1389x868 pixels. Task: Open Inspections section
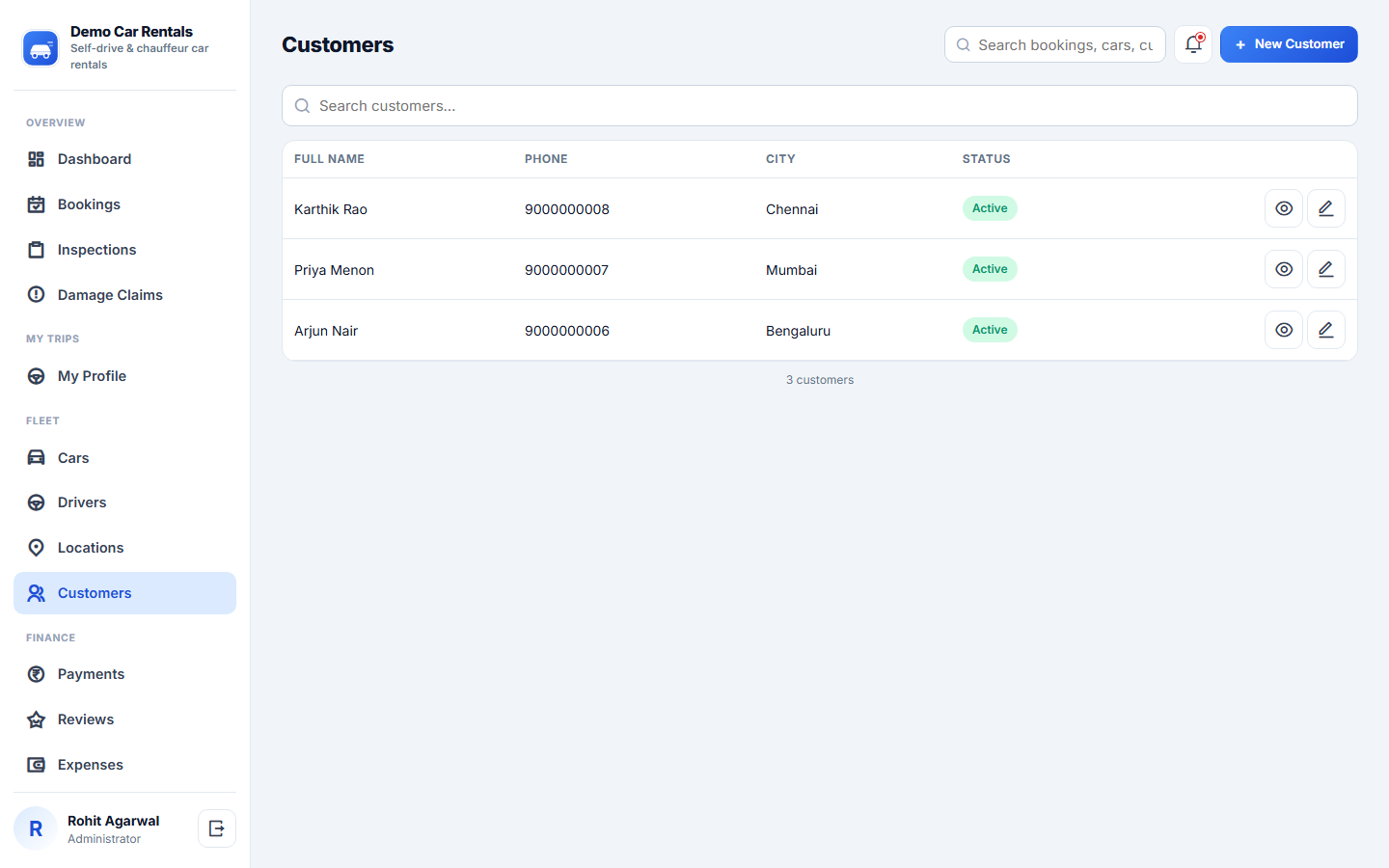click(124, 250)
